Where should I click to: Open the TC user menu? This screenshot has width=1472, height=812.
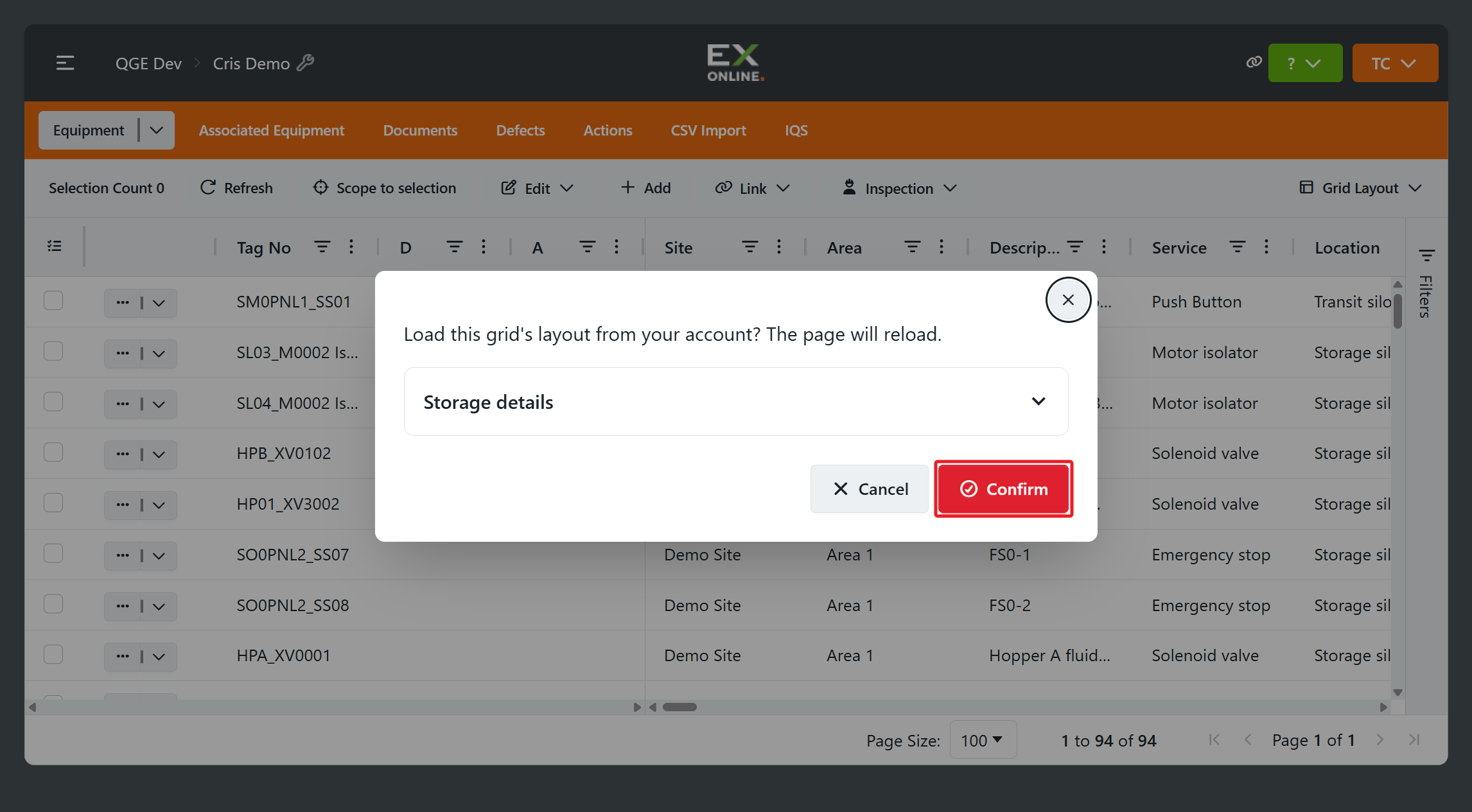pyautogui.click(x=1395, y=63)
